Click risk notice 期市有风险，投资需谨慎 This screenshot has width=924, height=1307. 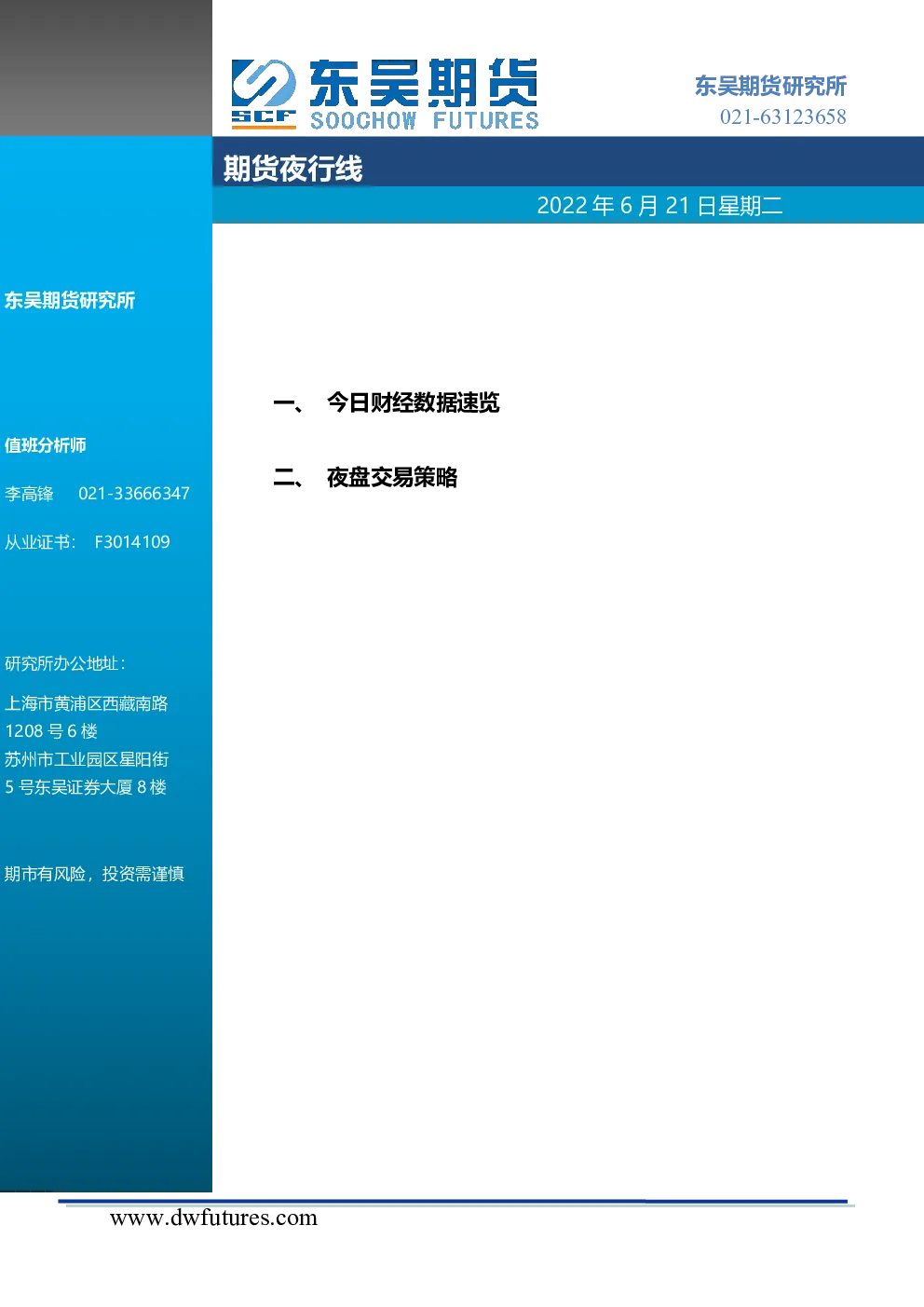click(x=94, y=874)
